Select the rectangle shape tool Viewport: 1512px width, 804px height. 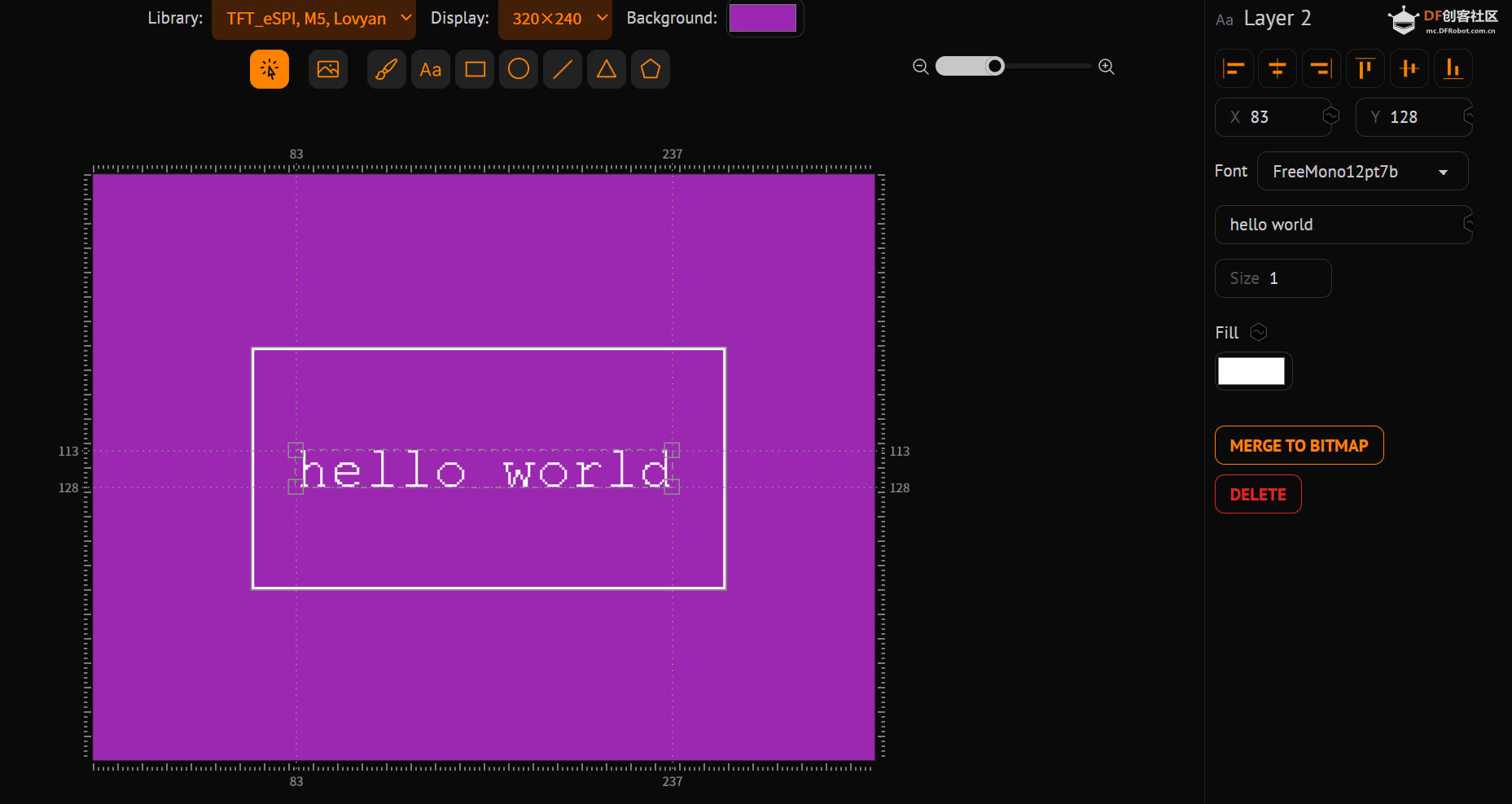475,69
